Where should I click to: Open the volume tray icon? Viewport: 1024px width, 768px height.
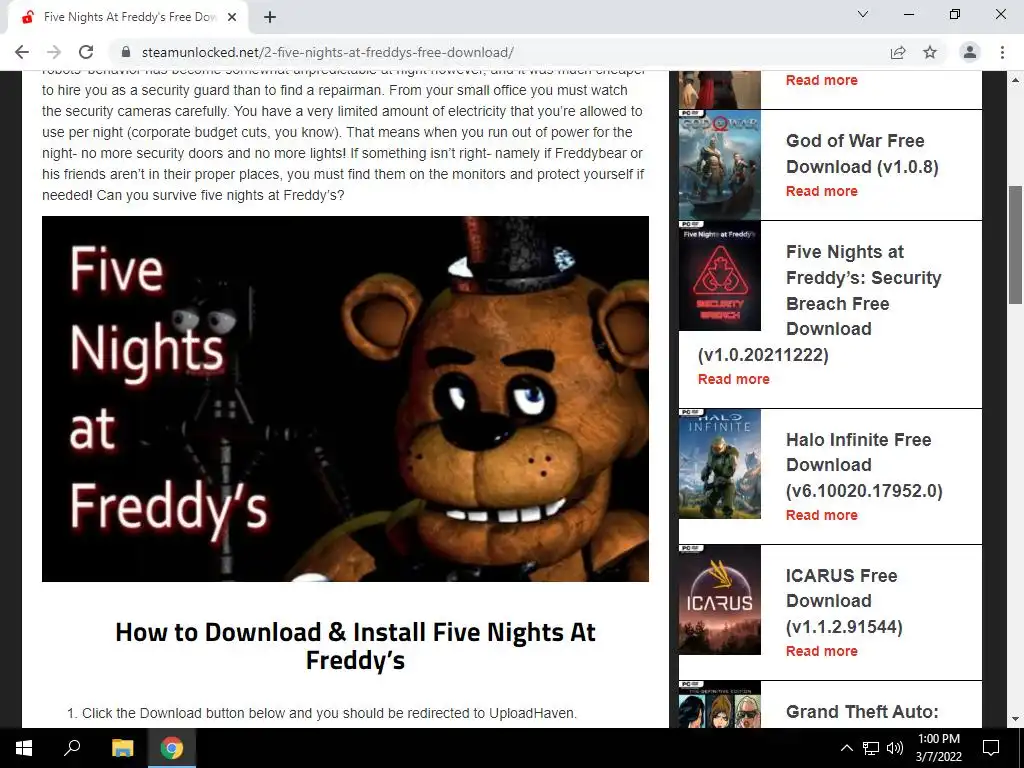click(x=895, y=748)
